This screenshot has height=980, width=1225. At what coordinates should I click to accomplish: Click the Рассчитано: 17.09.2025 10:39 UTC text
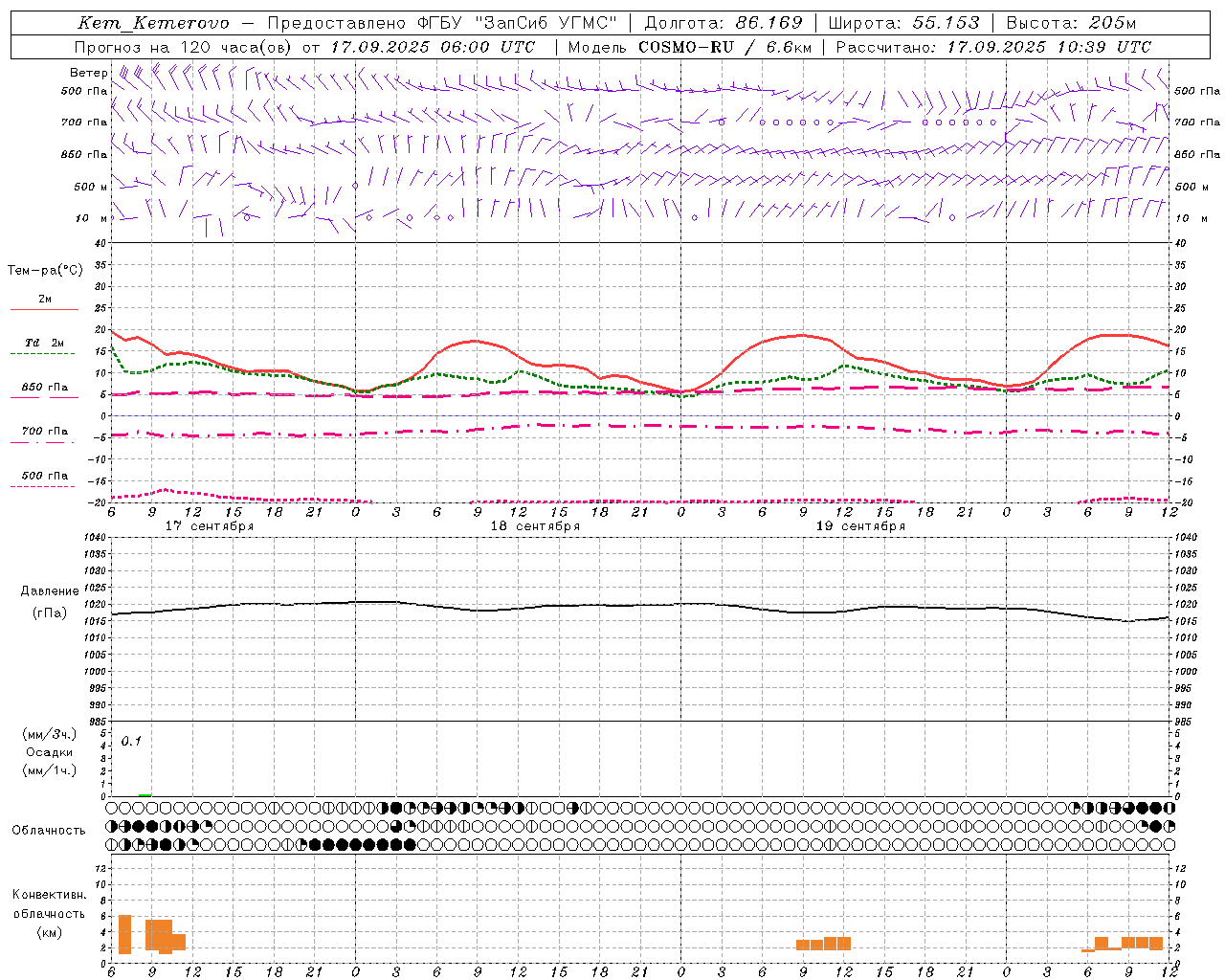pyautogui.click(x=993, y=47)
